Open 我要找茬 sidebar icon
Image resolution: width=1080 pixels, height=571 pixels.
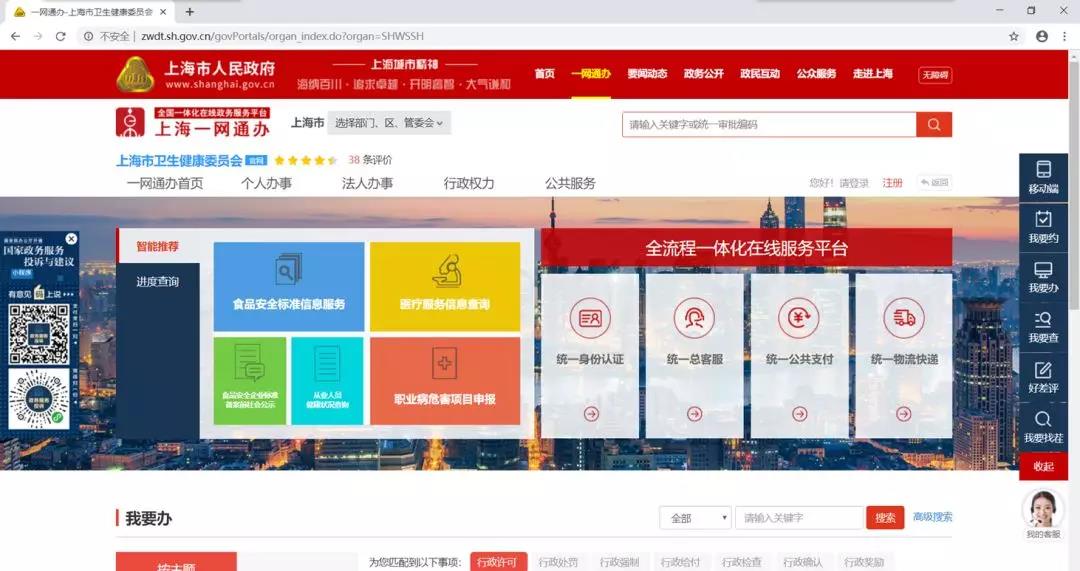pos(1043,428)
